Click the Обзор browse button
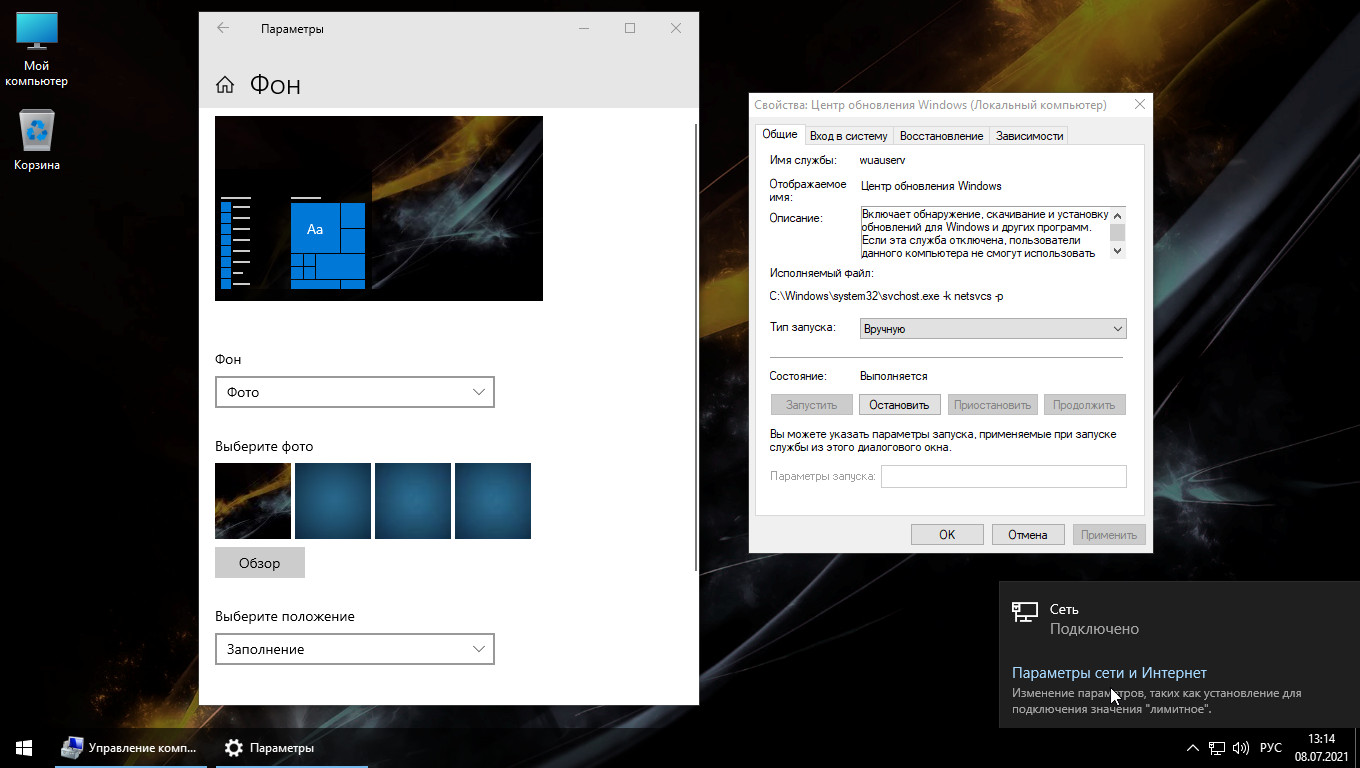Viewport: 1360px width, 768px height. (260, 563)
